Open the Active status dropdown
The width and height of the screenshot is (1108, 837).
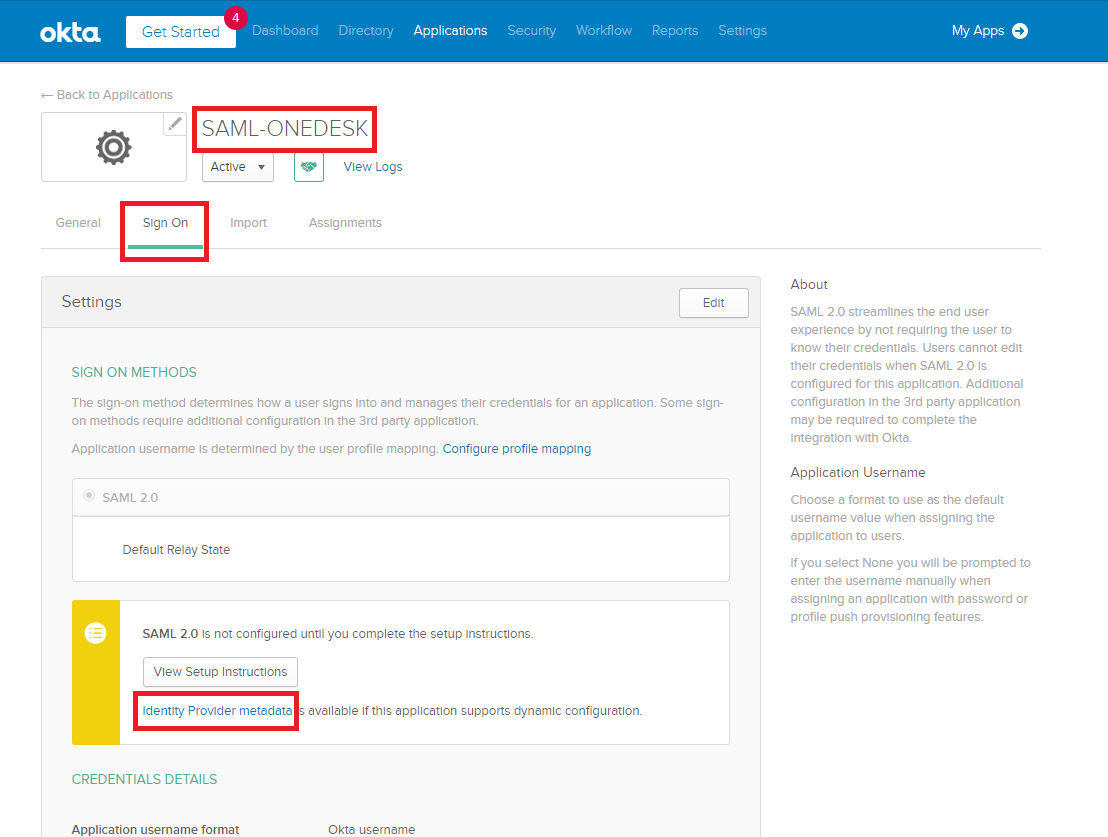[x=238, y=167]
